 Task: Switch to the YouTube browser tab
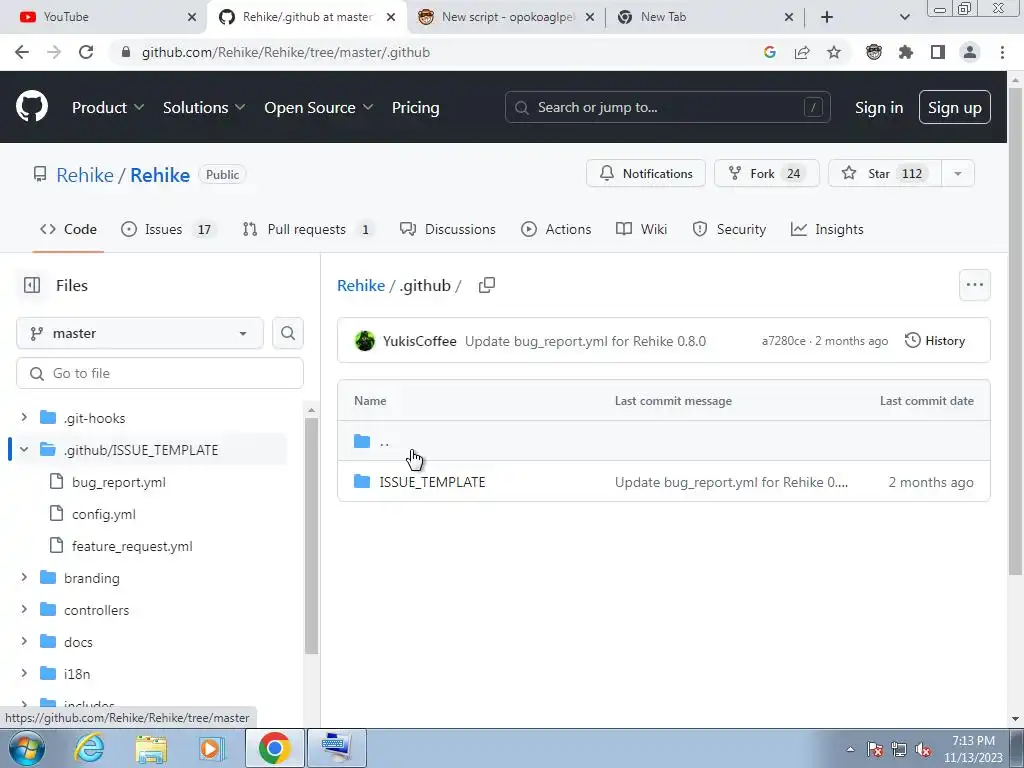(103, 17)
